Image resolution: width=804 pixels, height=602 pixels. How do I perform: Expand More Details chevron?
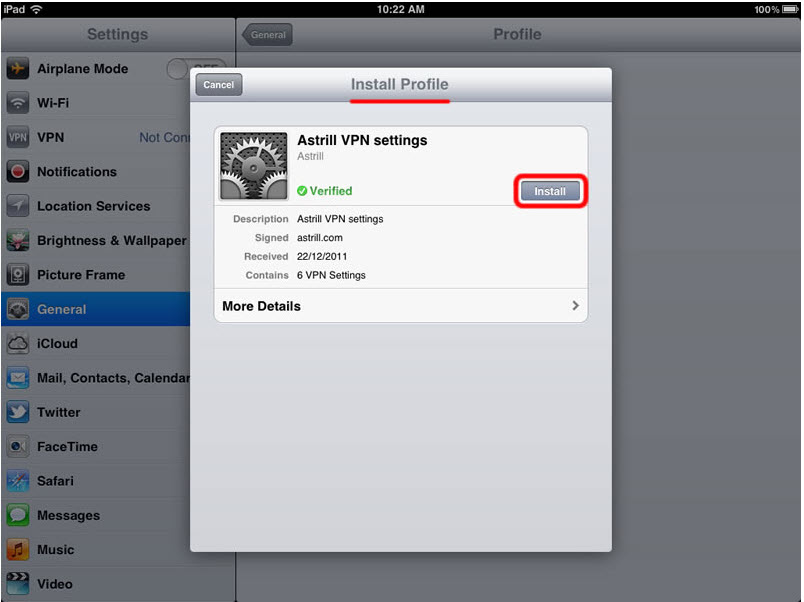[x=575, y=306]
